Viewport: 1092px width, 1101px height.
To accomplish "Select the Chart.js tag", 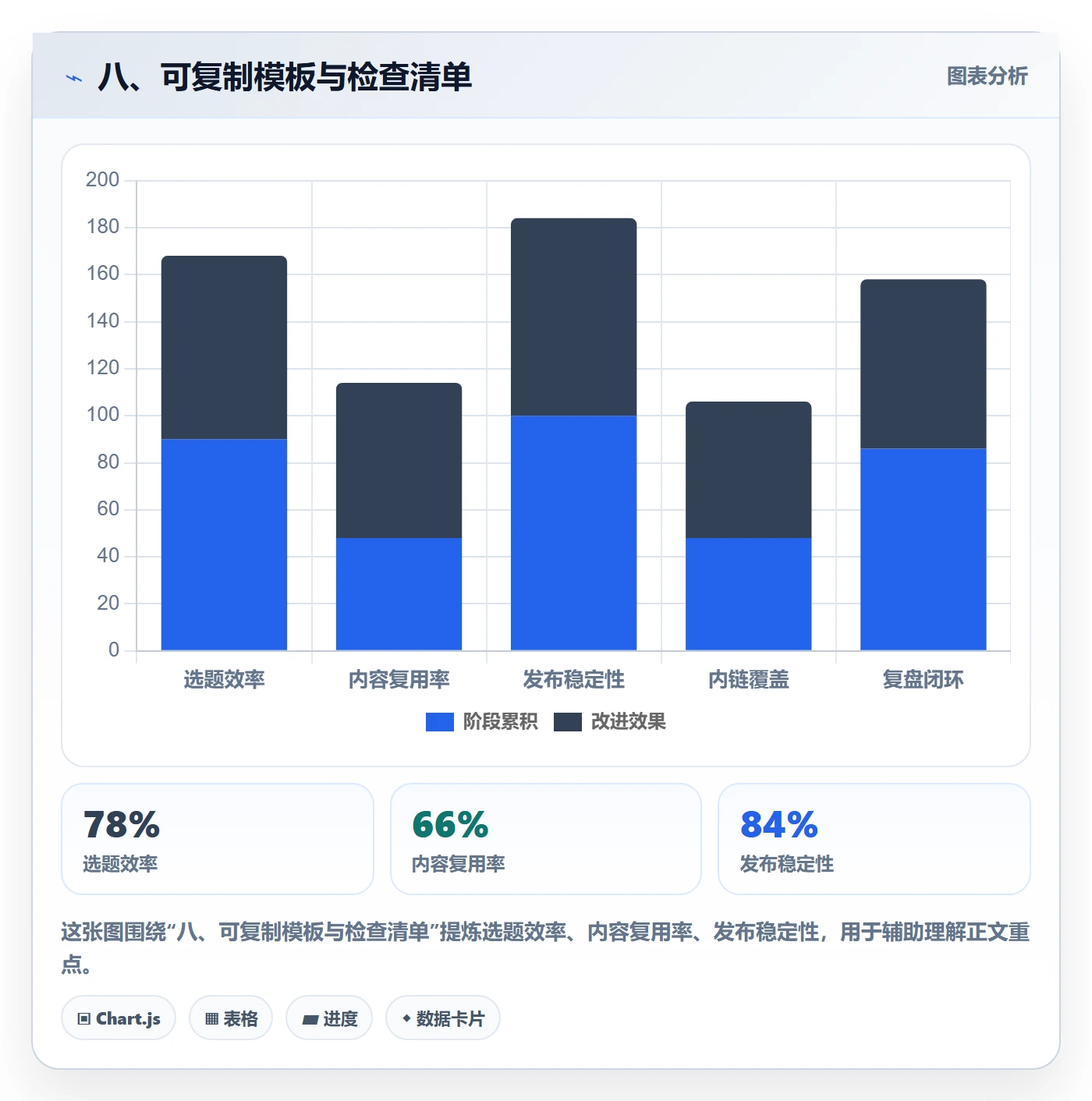I will coord(119,1018).
